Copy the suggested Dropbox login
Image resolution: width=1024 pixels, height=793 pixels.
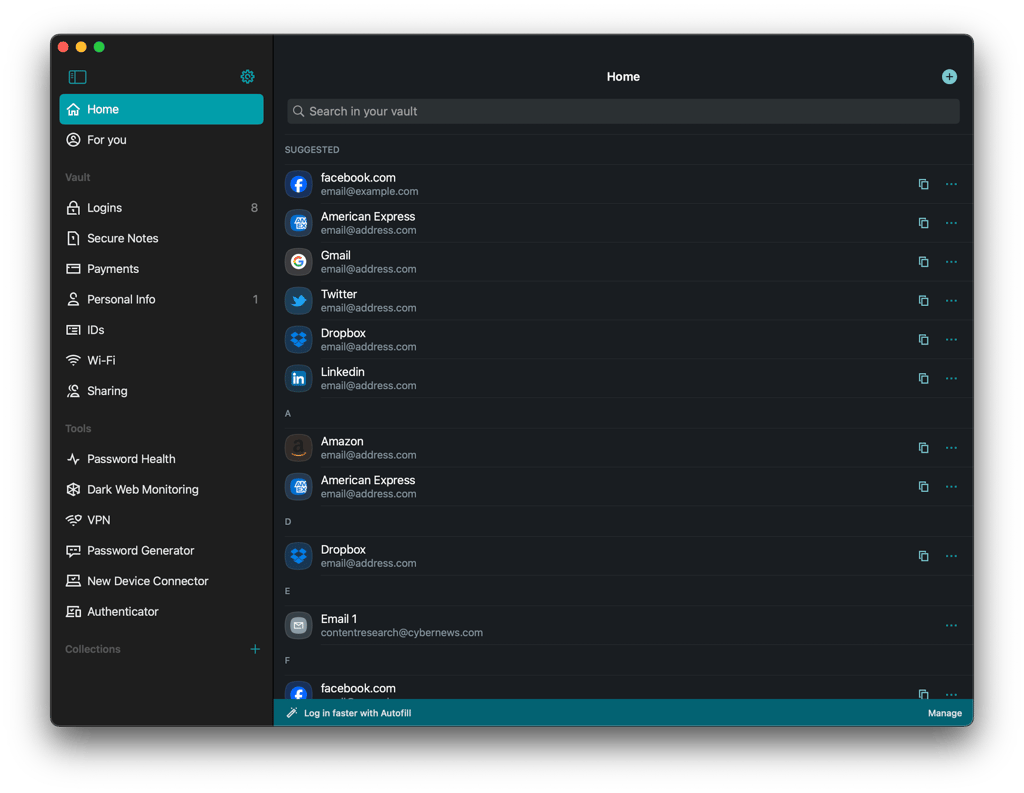tap(923, 340)
